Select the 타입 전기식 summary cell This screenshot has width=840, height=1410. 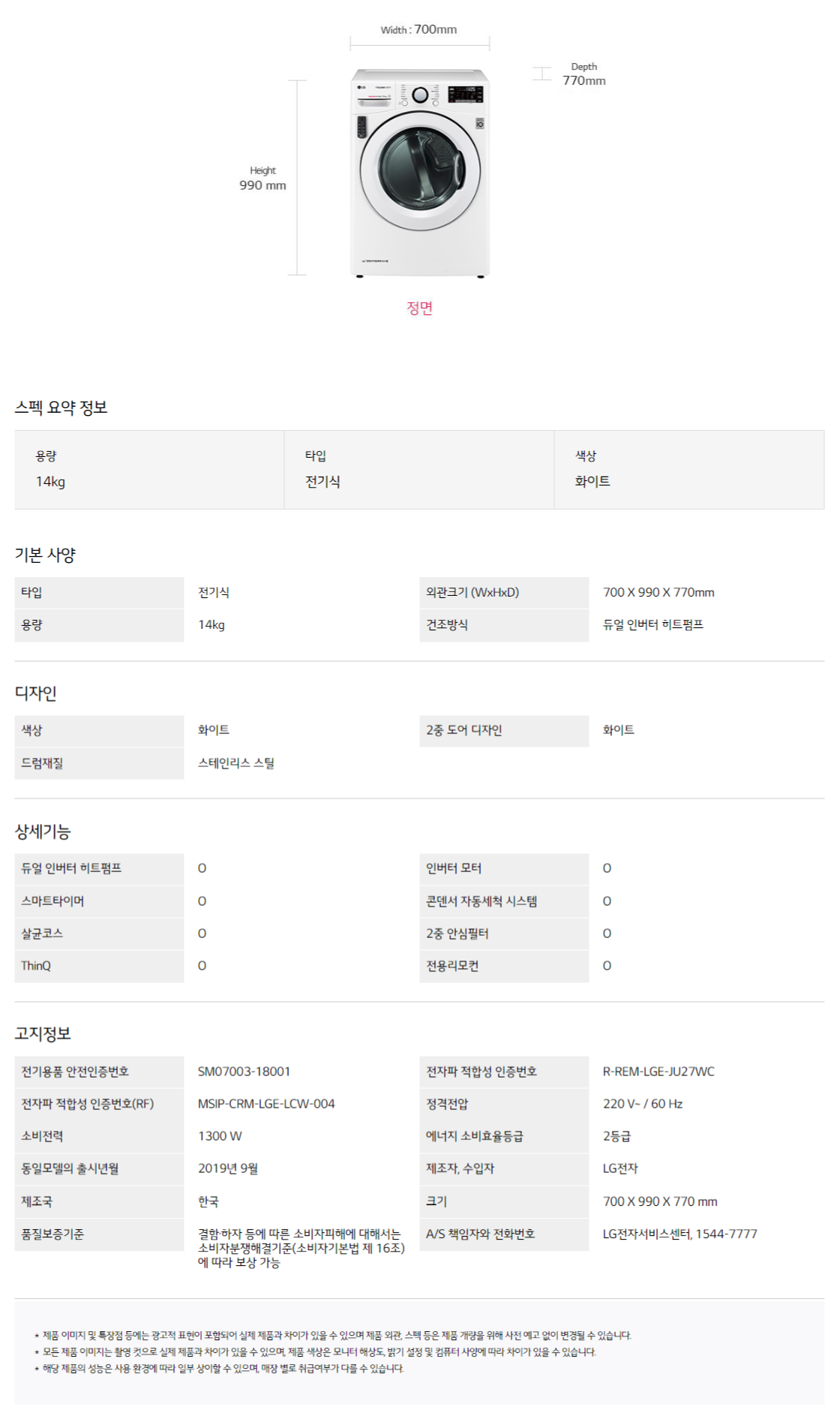click(x=419, y=470)
